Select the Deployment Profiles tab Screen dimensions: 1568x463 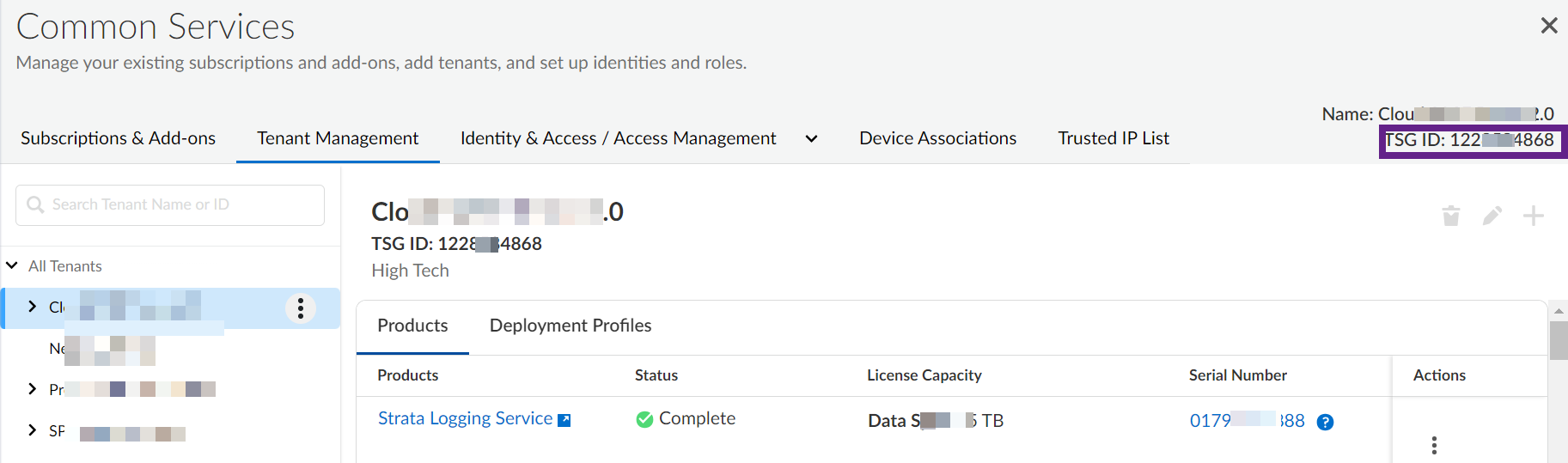point(570,326)
